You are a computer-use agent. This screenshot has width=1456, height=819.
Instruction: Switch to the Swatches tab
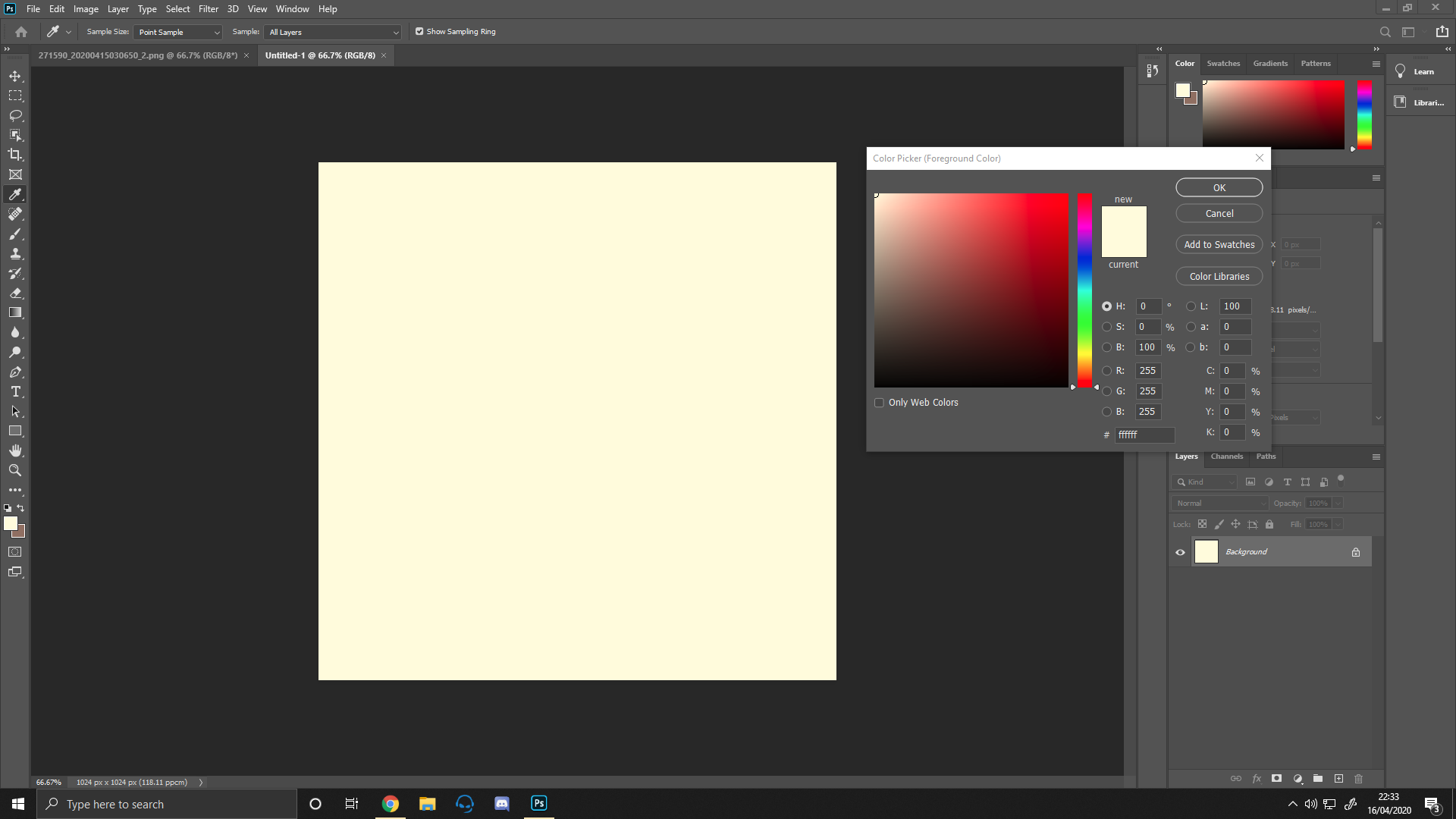[x=1223, y=64]
